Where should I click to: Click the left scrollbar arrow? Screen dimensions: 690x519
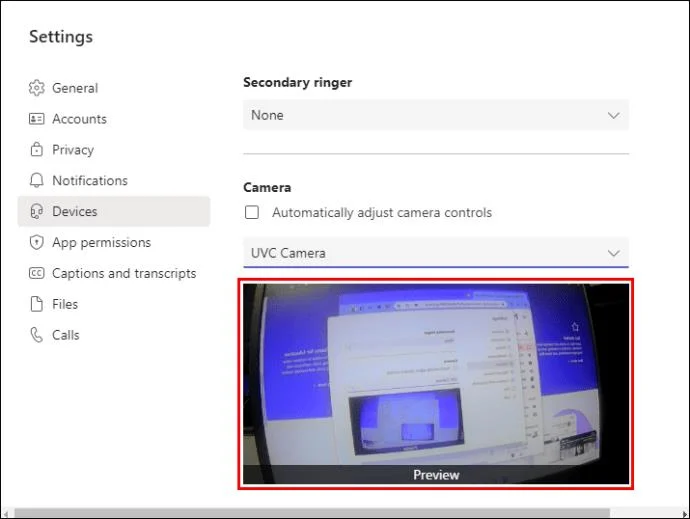(x=5, y=514)
